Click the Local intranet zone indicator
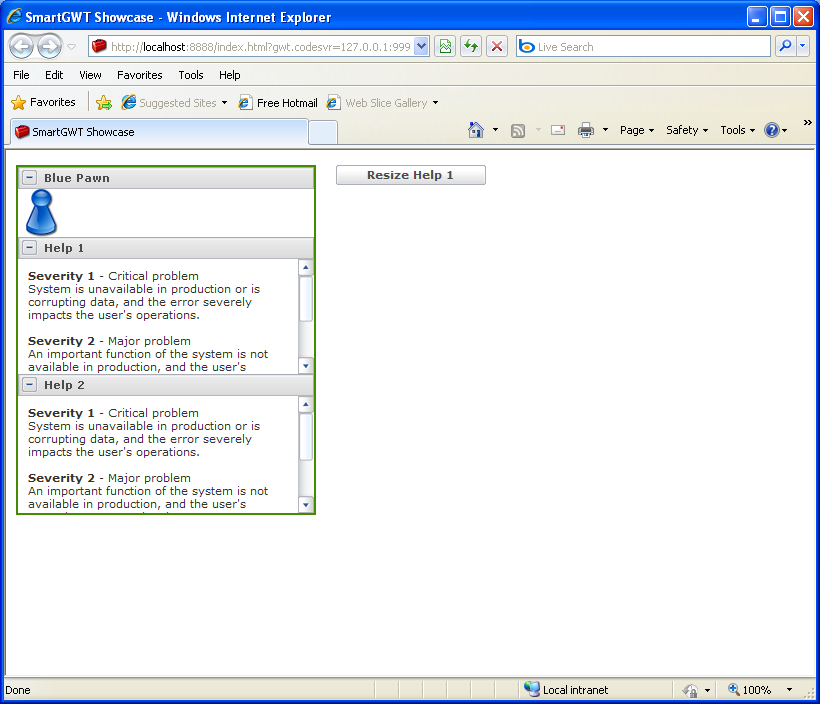Screen dimensions: 820x704 click(566, 689)
